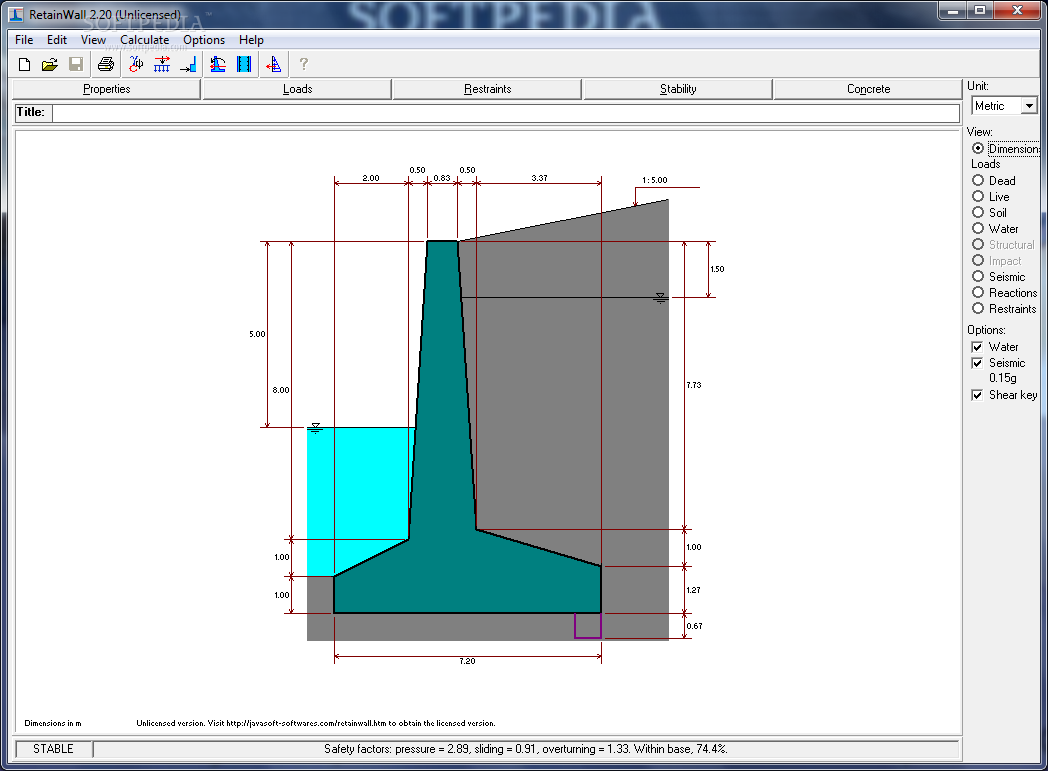Select the Reactions radio button
Screen dimensions: 1048x771
[978, 293]
